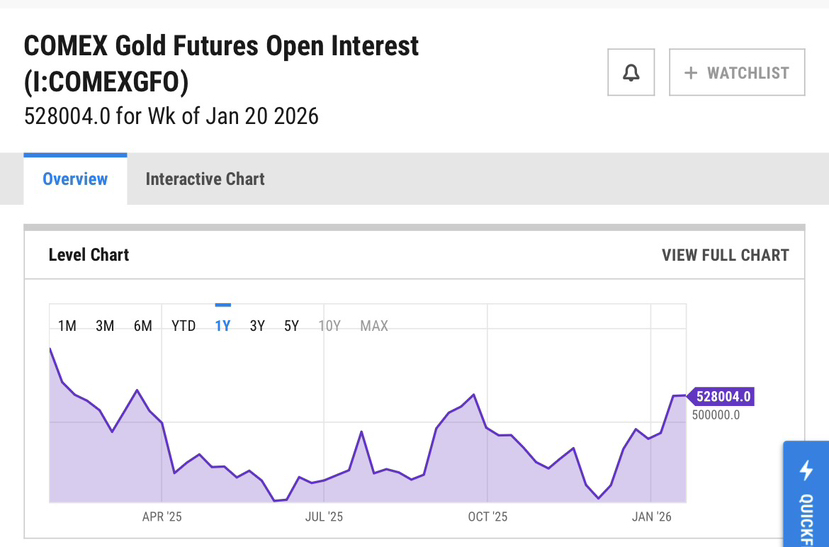
Task: Choose the YTD time range
Action: point(183,326)
